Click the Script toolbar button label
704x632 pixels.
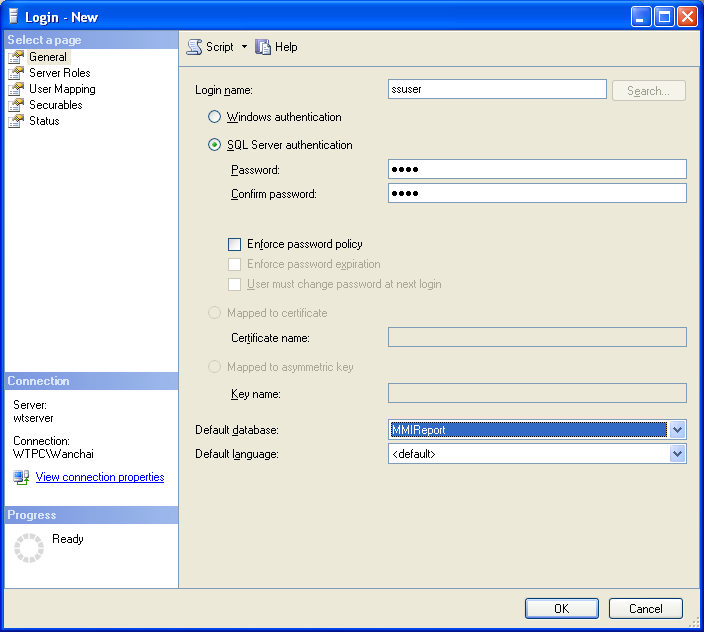220,47
